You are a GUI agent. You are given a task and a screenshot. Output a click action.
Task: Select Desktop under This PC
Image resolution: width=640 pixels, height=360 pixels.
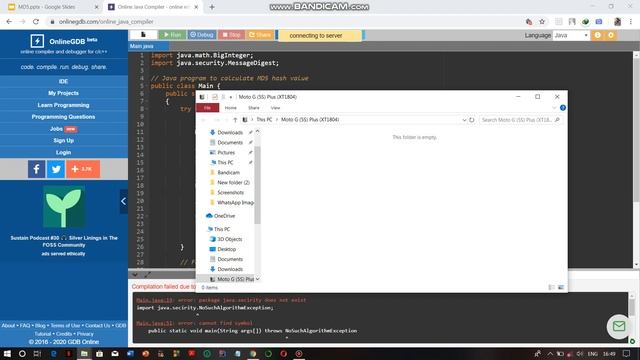(227, 249)
